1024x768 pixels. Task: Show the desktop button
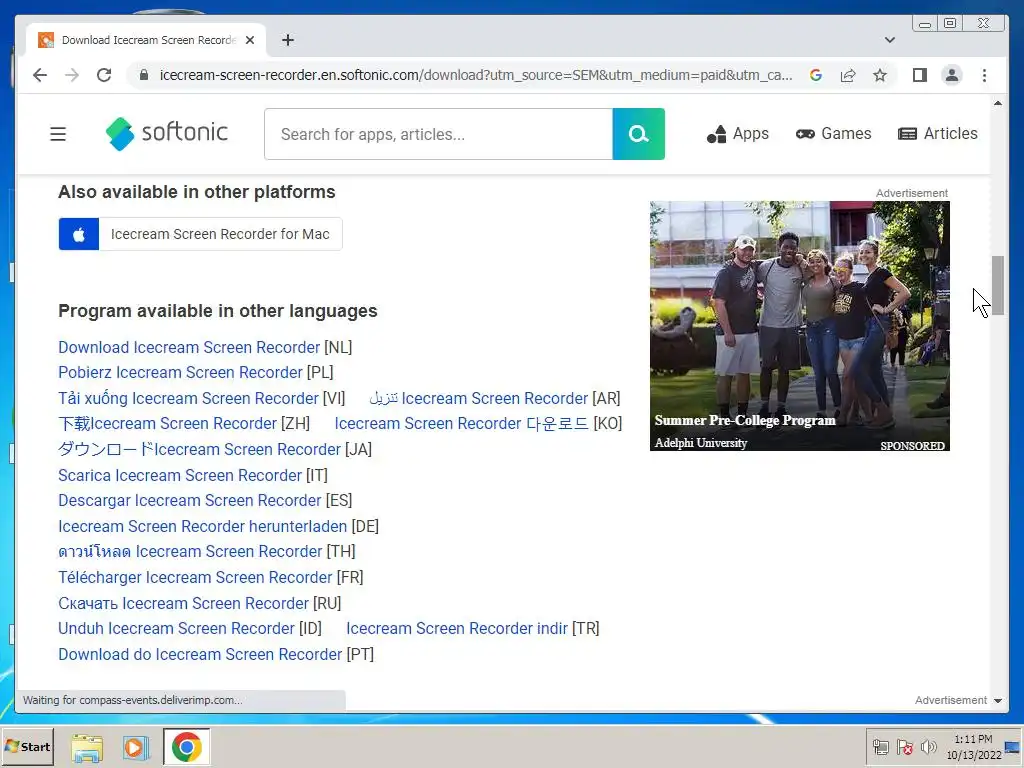click(x=1014, y=746)
